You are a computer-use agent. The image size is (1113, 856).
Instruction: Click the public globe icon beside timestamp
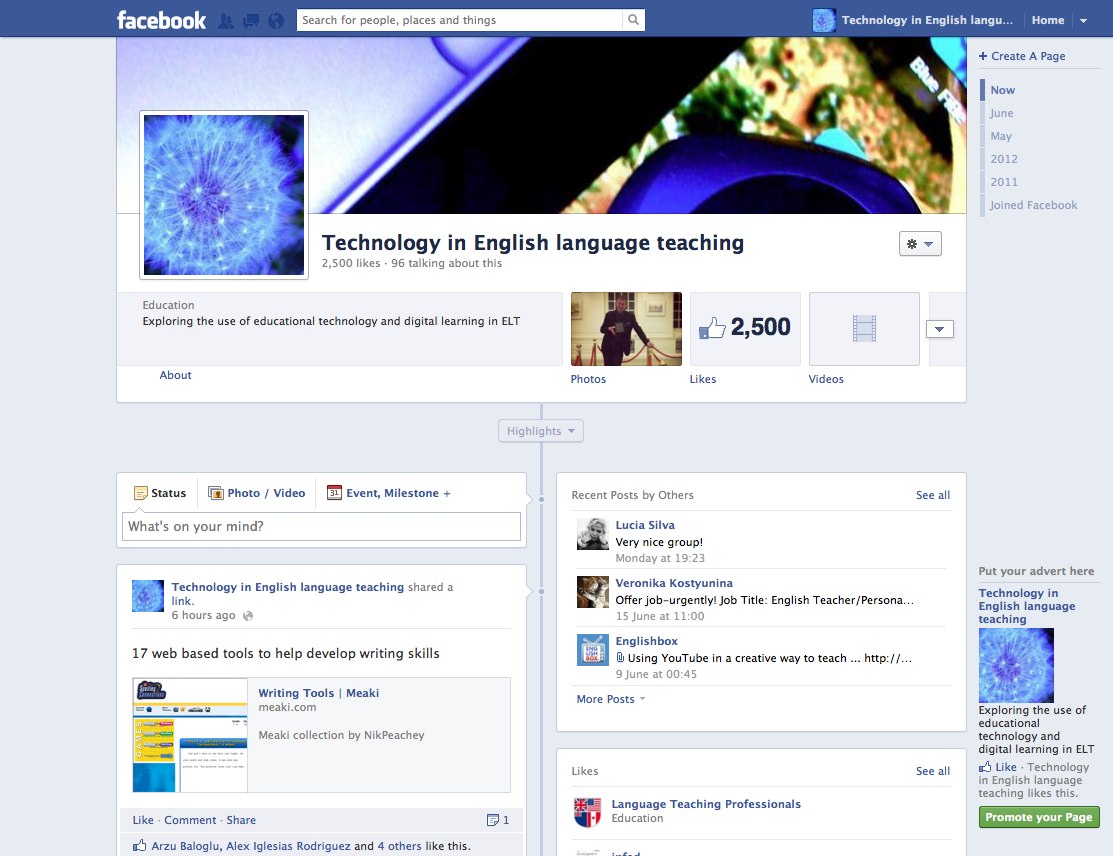click(248, 616)
